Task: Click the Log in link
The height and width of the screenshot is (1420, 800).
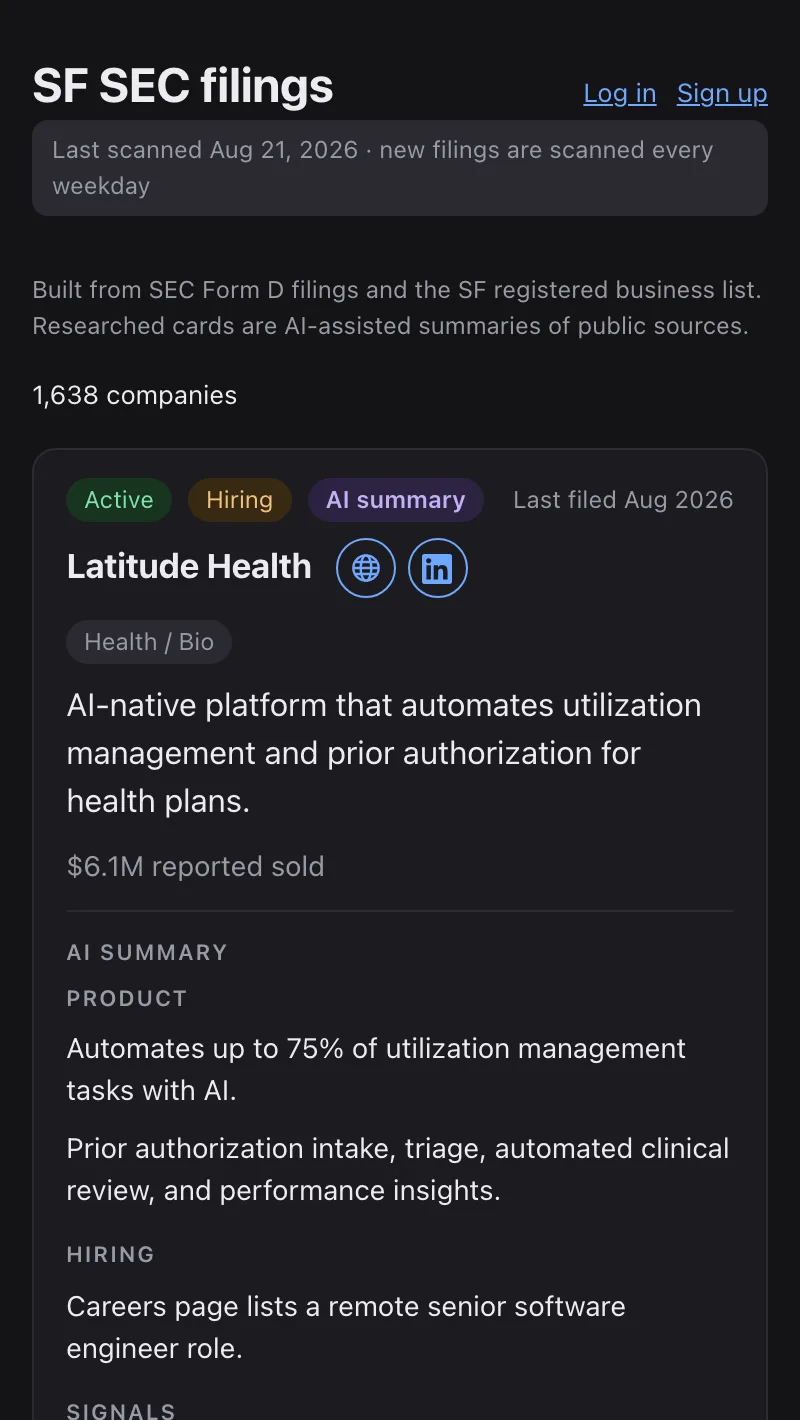Action: pos(620,93)
